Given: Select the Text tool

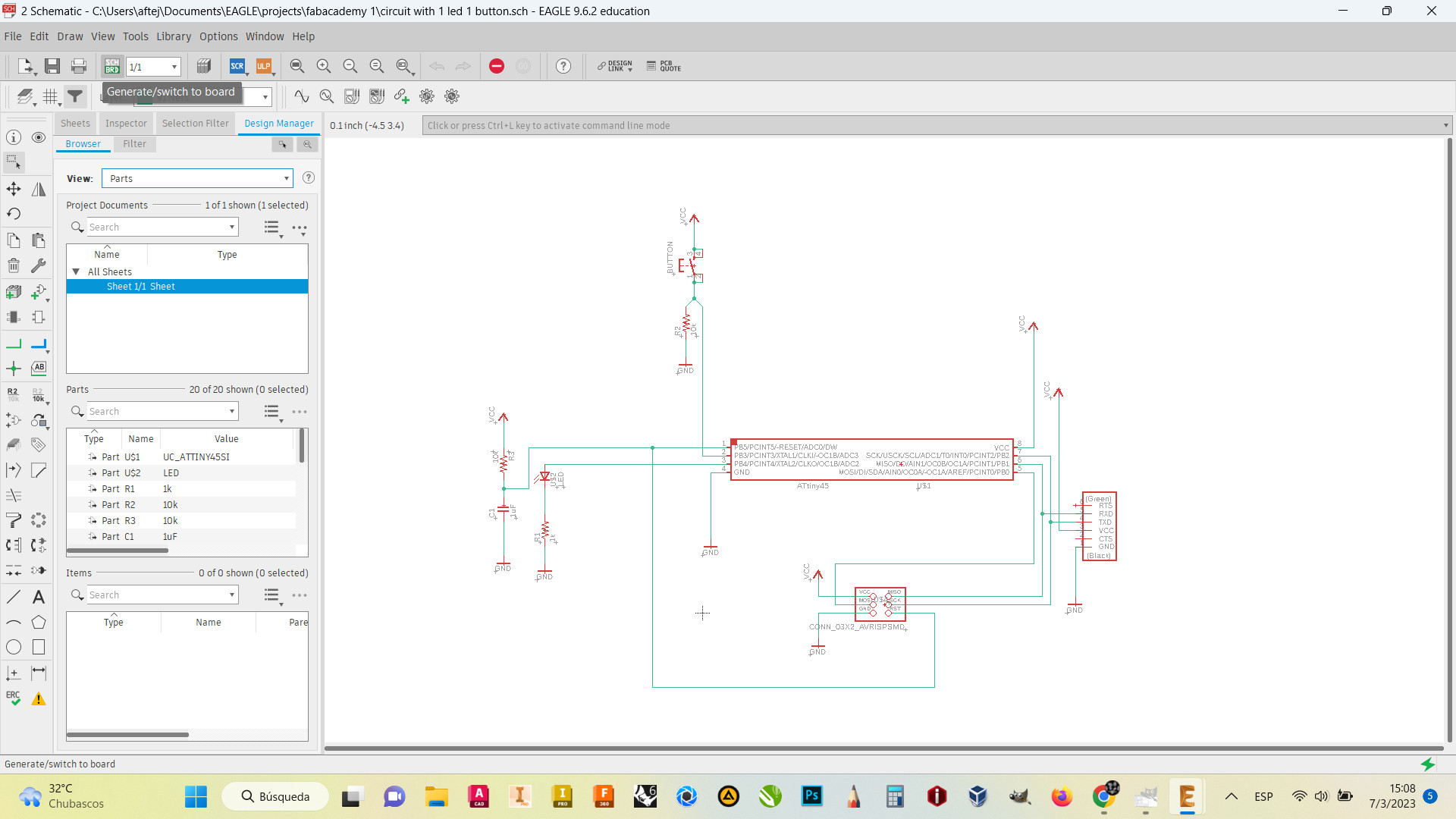Looking at the screenshot, I should point(39,597).
